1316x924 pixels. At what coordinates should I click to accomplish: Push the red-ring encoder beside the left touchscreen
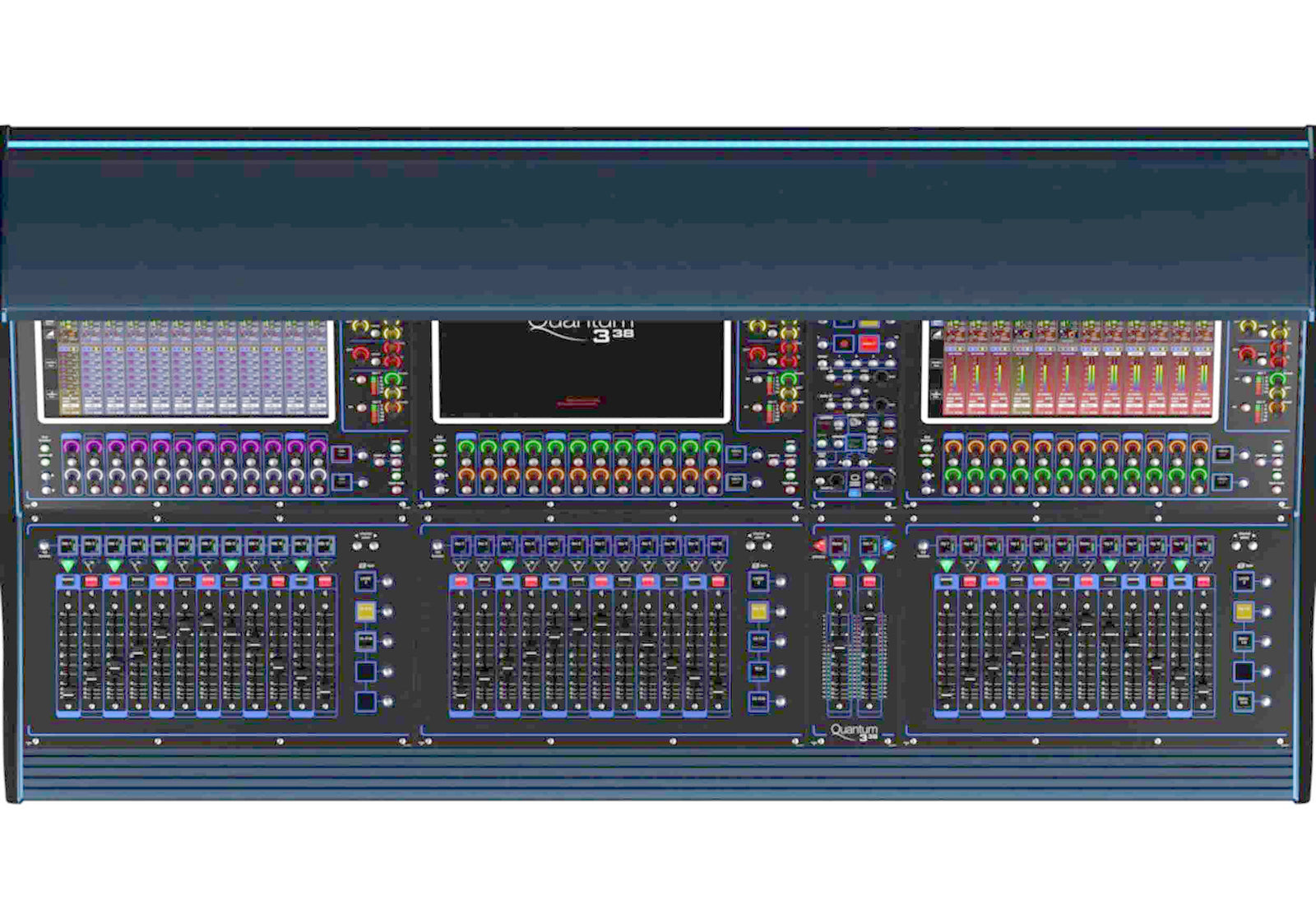[359, 354]
